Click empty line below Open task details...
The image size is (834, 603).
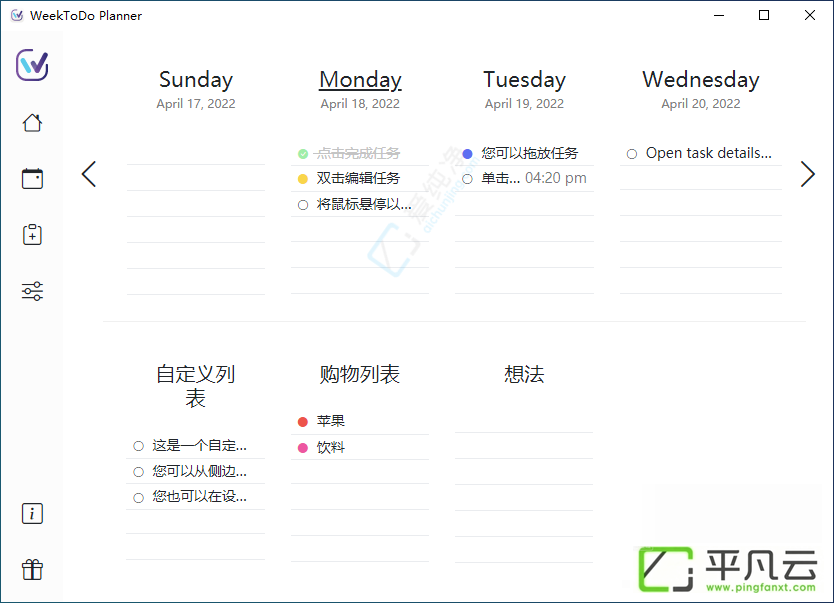[x=700, y=178]
